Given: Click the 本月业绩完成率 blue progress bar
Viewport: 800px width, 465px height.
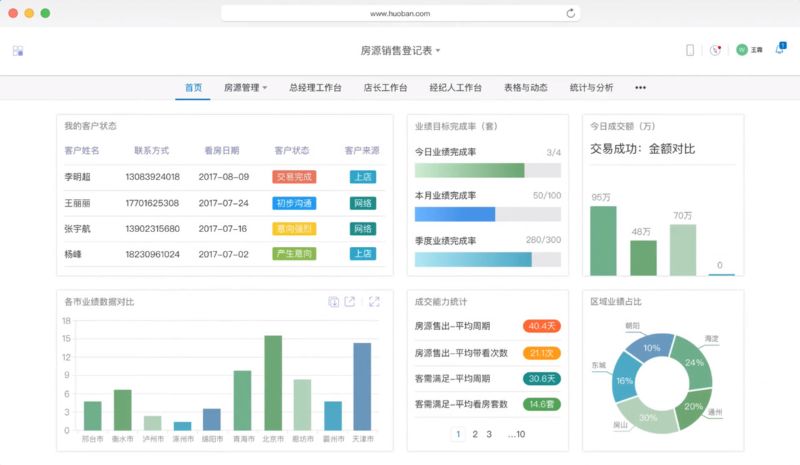Looking at the screenshot, I should (x=488, y=214).
